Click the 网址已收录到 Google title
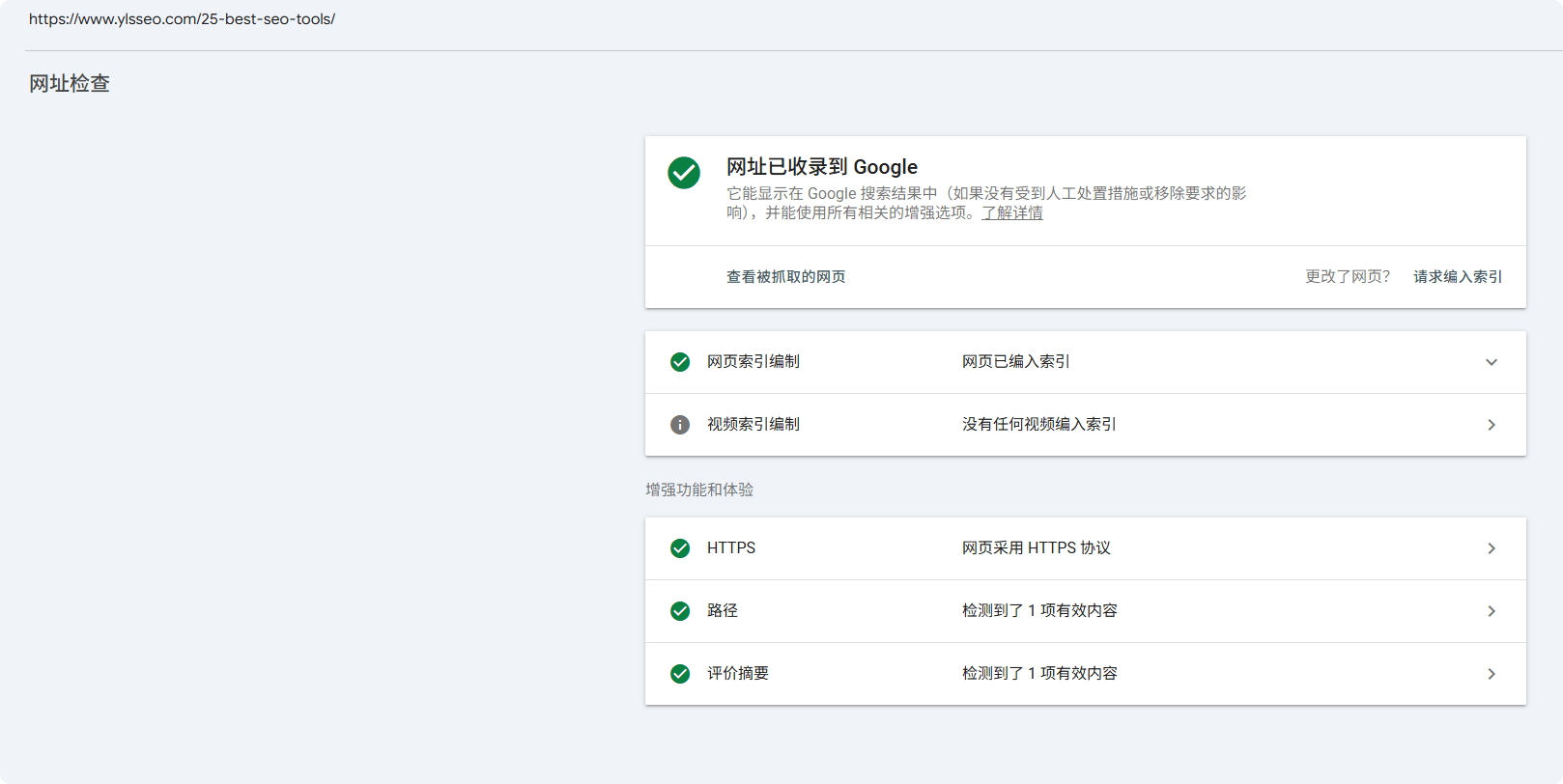 [x=822, y=167]
